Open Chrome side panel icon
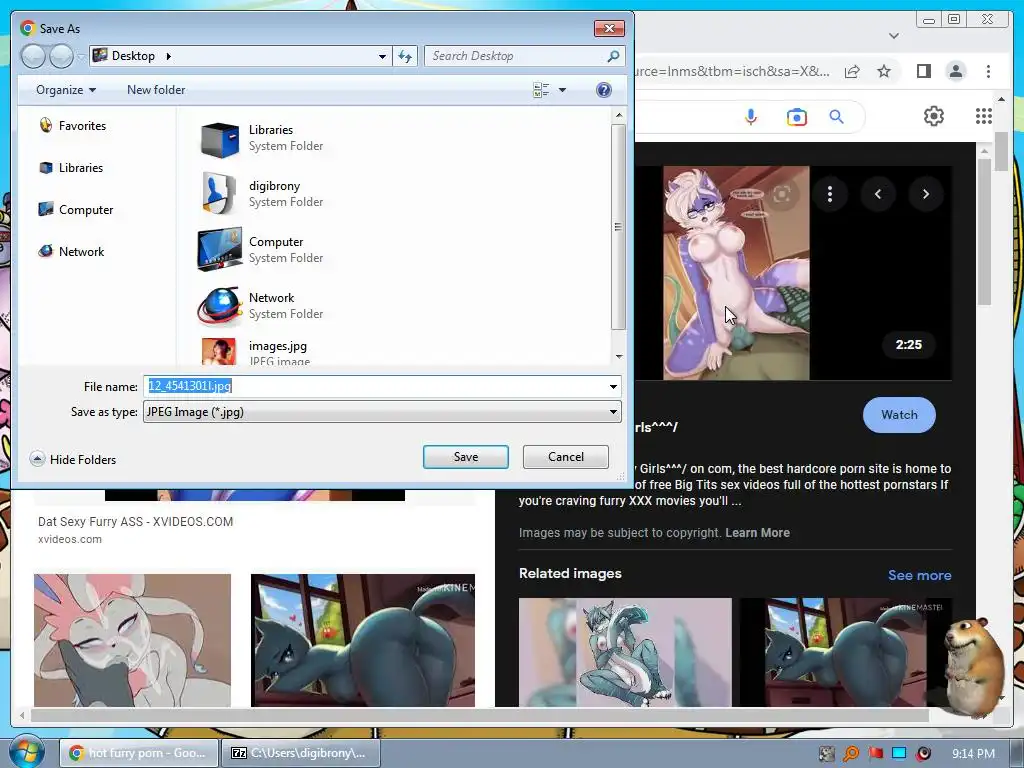Image resolution: width=1024 pixels, height=768 pixels. (x=923, y=71)
